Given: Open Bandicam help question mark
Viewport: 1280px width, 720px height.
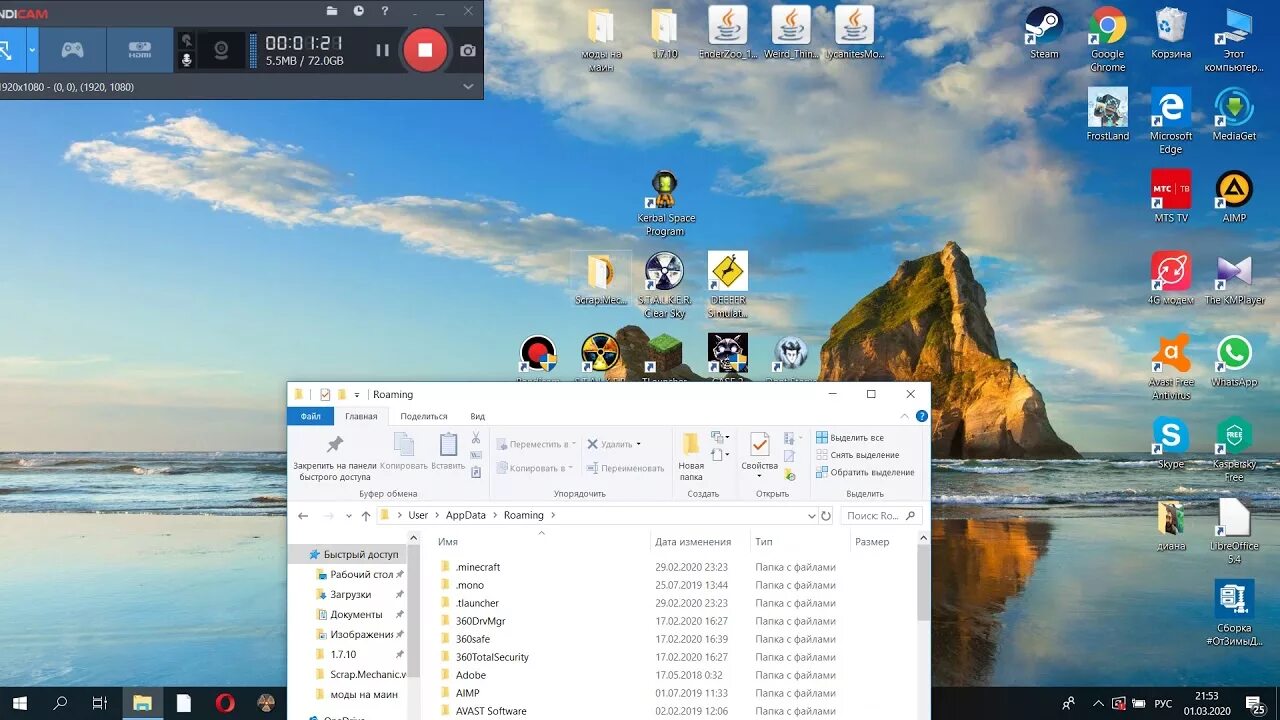Looking at the screenshot, I should click(x=385, y=11).
